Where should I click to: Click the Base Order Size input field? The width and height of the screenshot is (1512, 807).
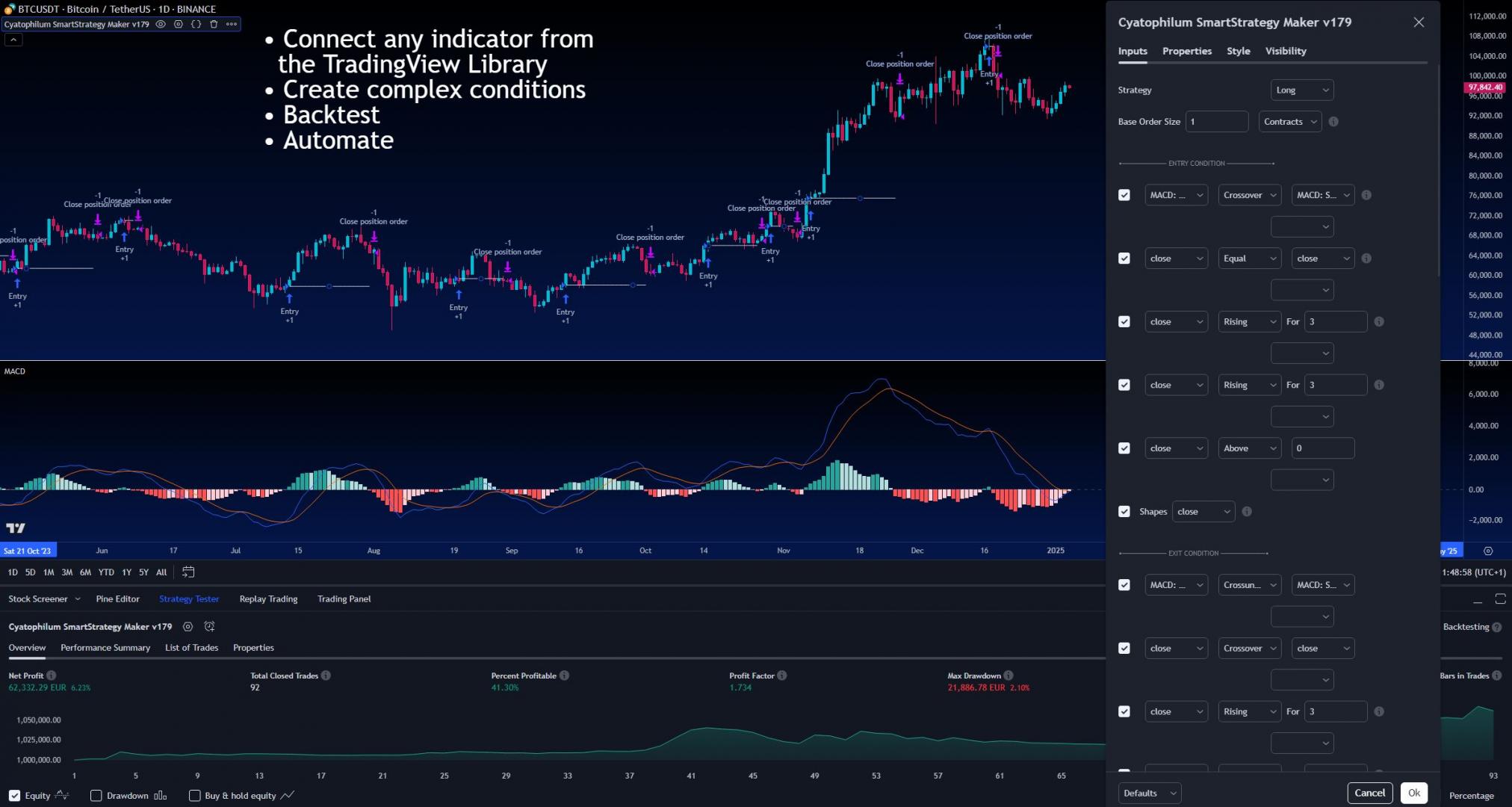click(1216, 122)
